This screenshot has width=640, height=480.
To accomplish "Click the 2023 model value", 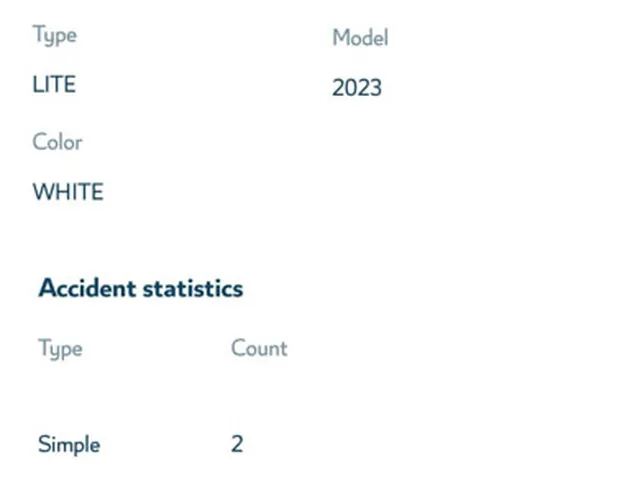I will click(357, 87).
